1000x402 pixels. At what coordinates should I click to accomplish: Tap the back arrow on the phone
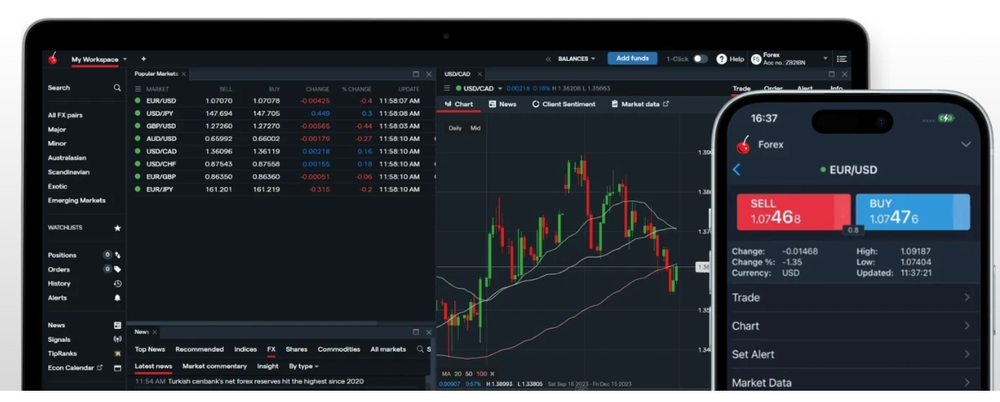coord(737,170)
